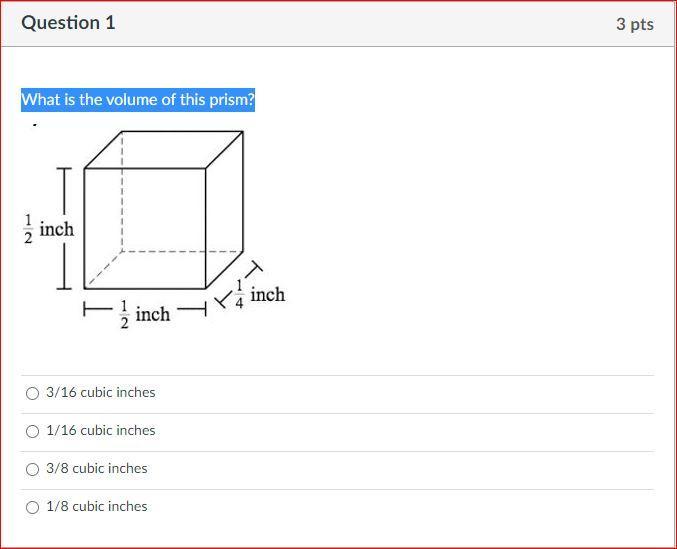This screenshot has height=549, width=677.
Task: Click the '3 pts' points label
Action: [635, 24]
